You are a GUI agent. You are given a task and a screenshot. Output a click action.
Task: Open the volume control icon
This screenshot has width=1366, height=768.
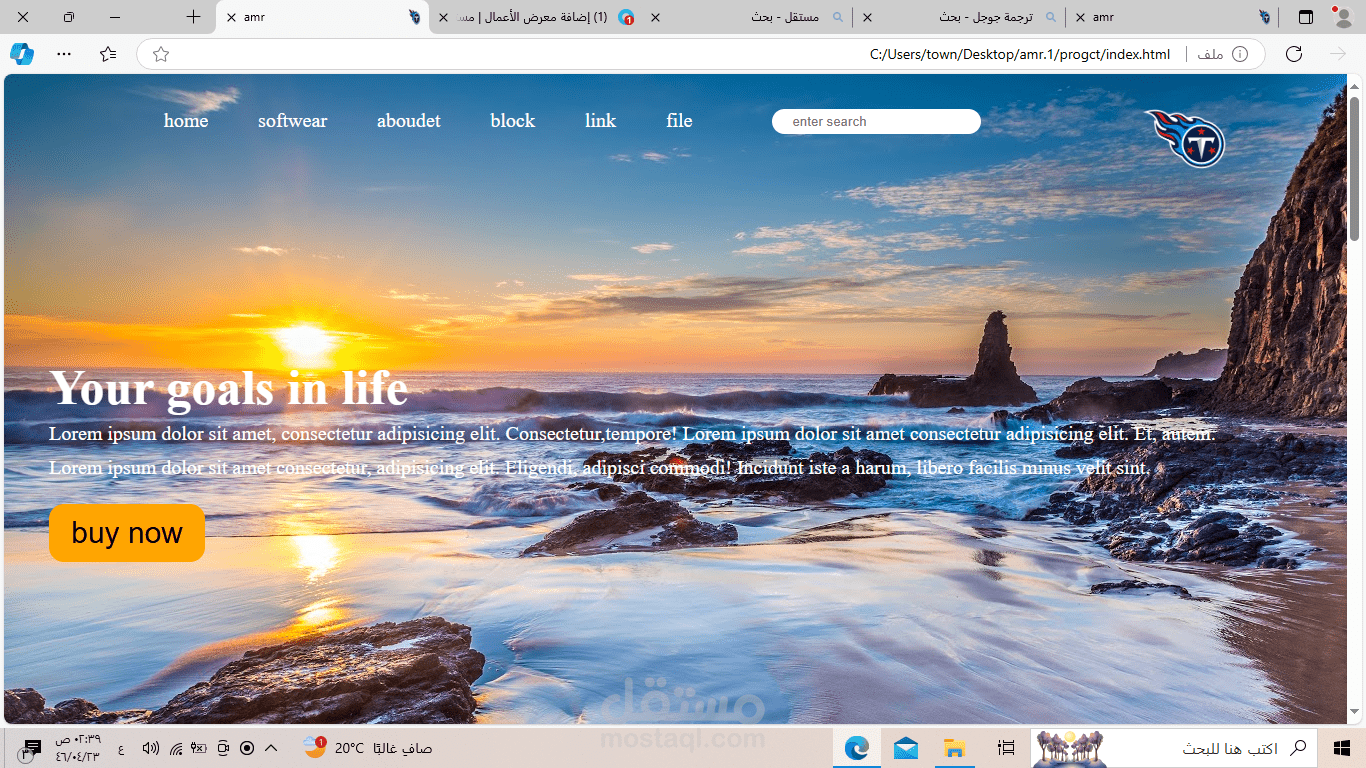(151, 748)
